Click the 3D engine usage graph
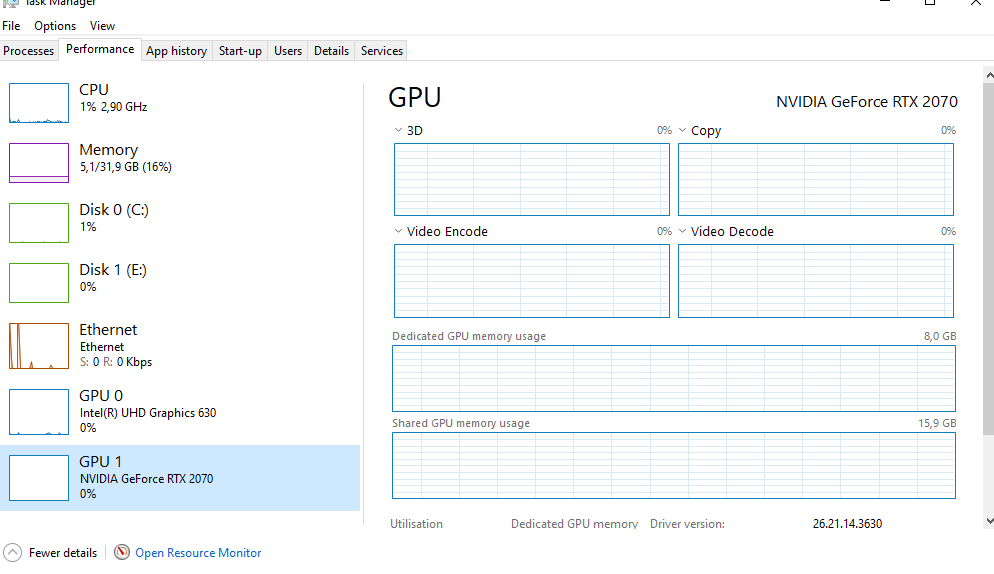994x574 pixels. 532,179
